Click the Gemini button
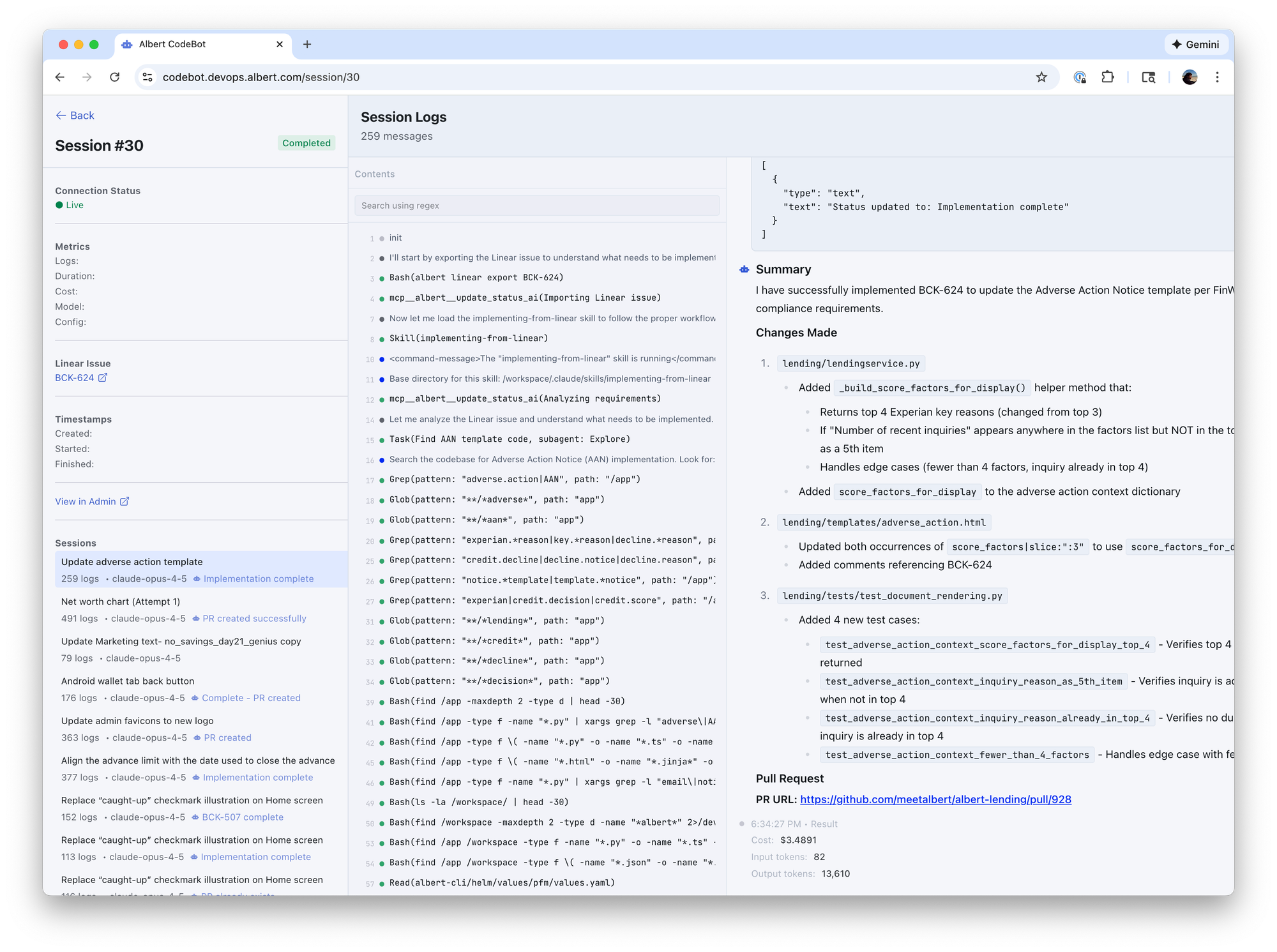 pos(1195,44)
